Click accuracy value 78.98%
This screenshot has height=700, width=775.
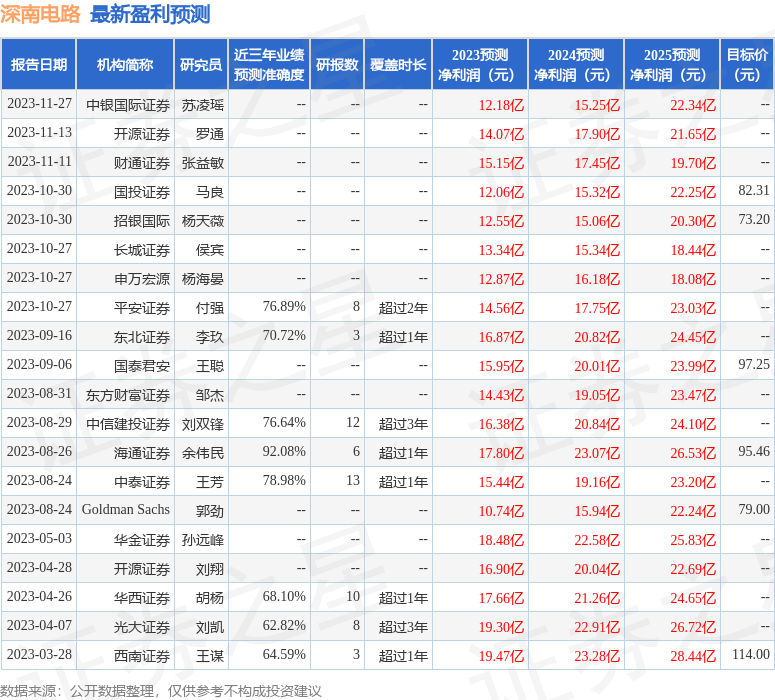pos(284,481)
